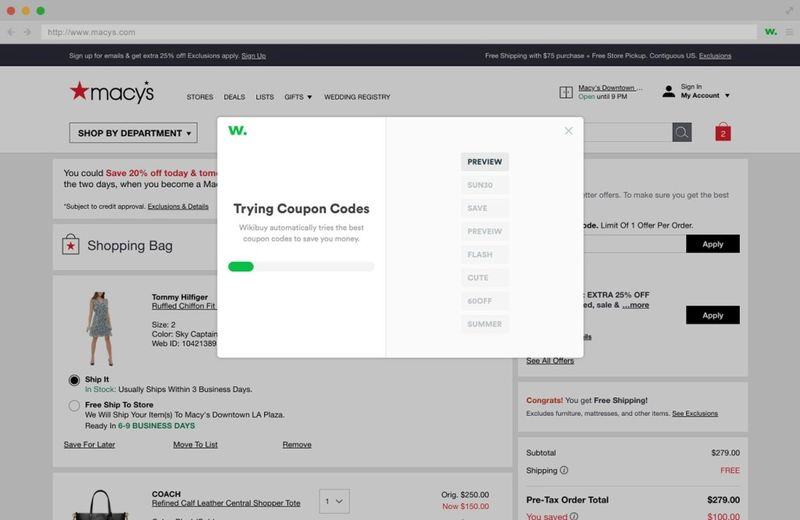Click the Coach tote bag thumbnail
The image size is (800, 520).
coord(101,505)
